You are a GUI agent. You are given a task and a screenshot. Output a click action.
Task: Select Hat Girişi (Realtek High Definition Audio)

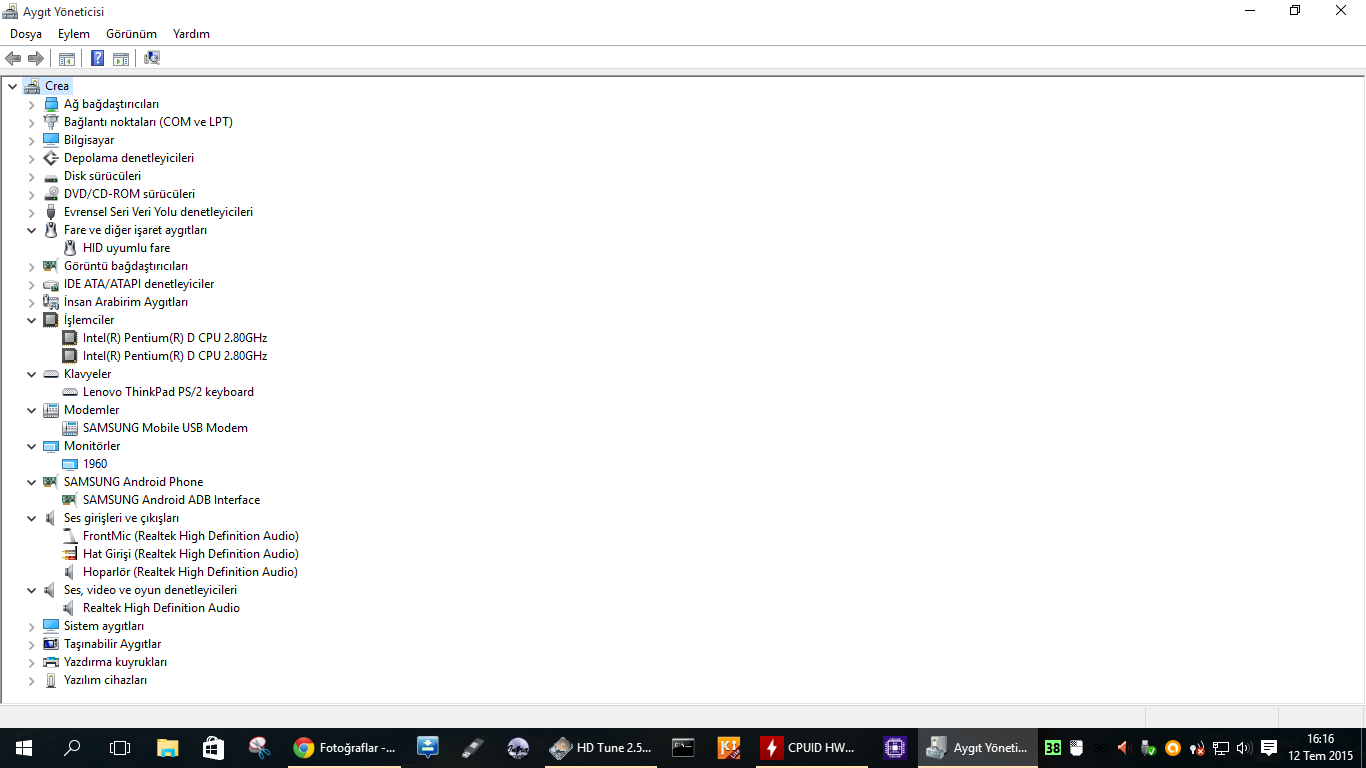click(x=191, y=554)
